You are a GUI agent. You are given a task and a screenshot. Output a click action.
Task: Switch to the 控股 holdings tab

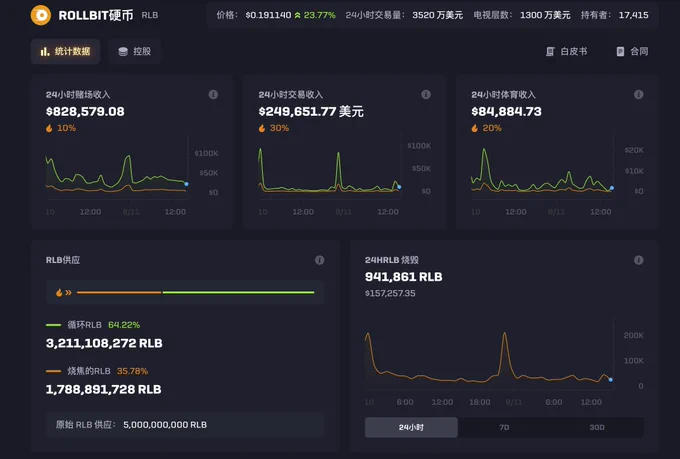(x=135, y=51)
